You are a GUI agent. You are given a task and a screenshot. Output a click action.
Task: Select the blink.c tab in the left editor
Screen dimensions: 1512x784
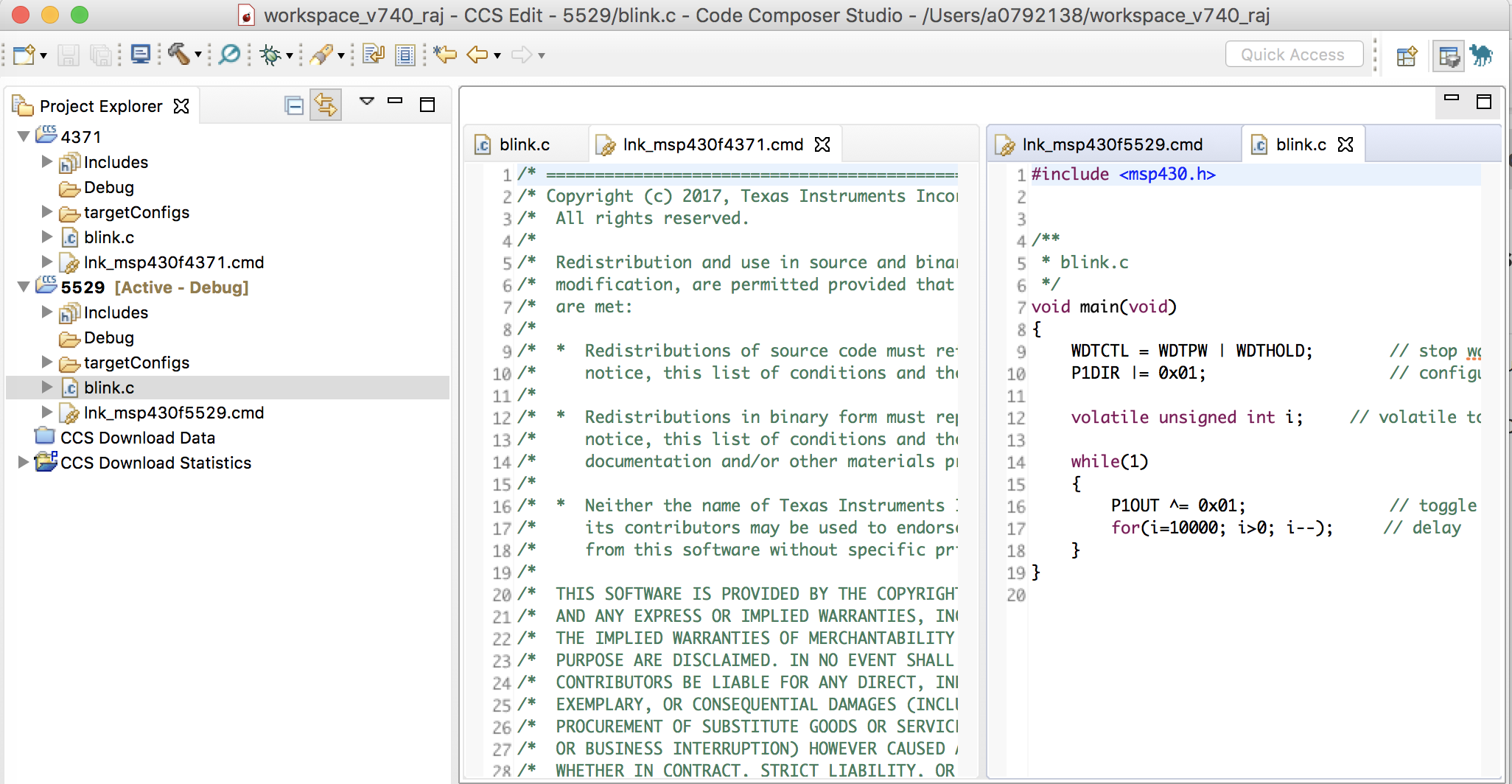[525, 144]
